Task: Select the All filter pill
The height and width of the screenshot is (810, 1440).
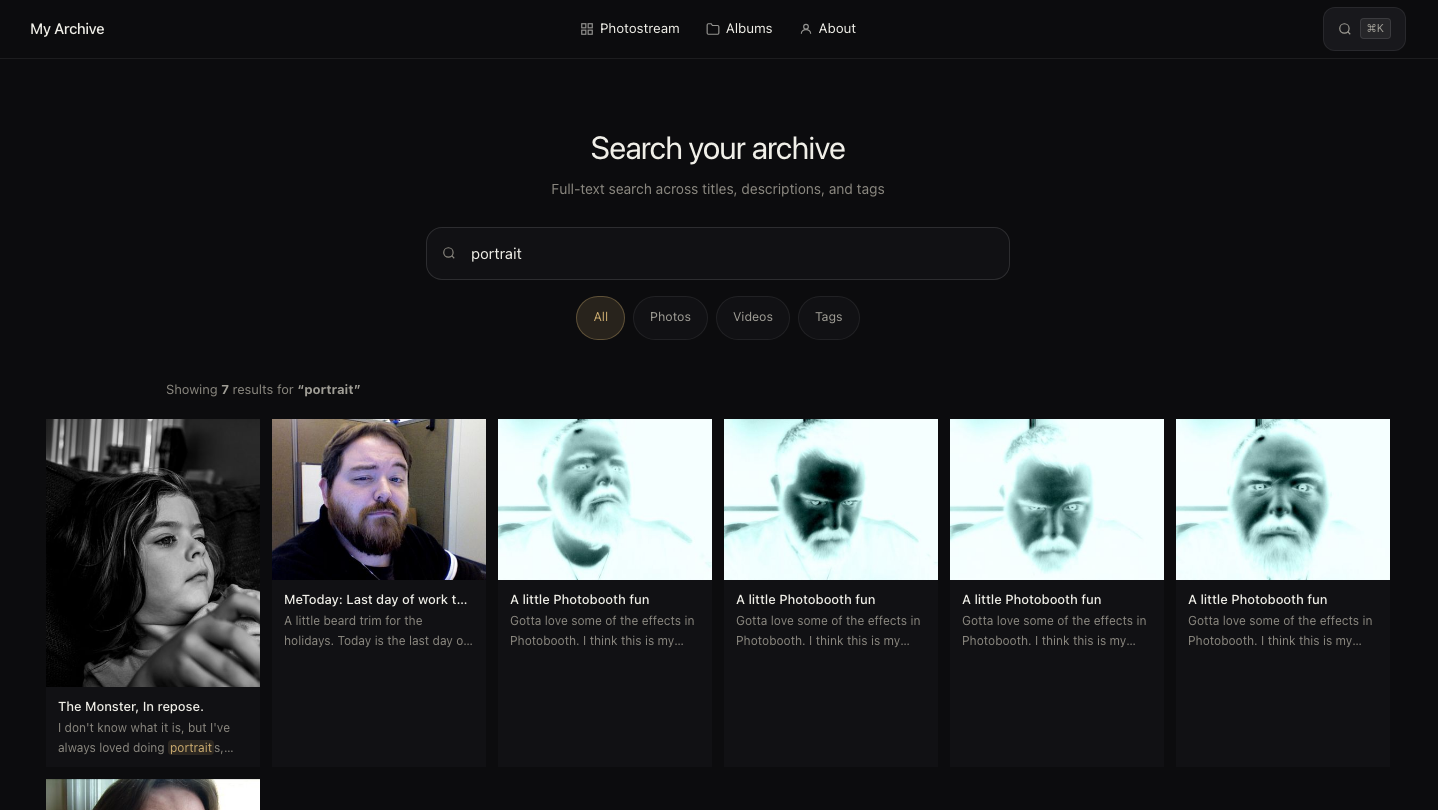Action: tap(600, 318)
